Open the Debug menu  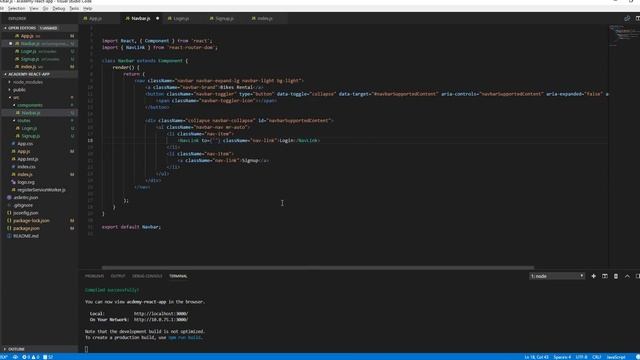coord(59,8)
